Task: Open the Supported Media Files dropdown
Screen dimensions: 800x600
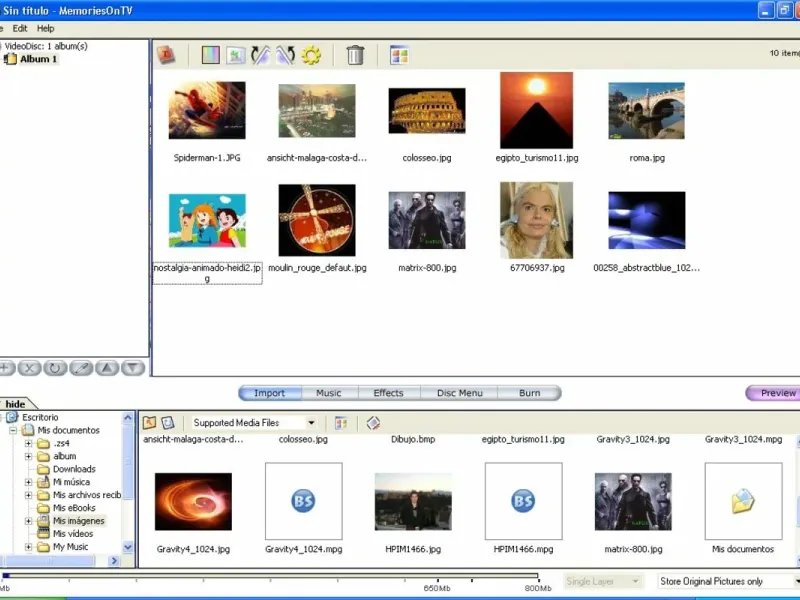Action: coord(311,423)
